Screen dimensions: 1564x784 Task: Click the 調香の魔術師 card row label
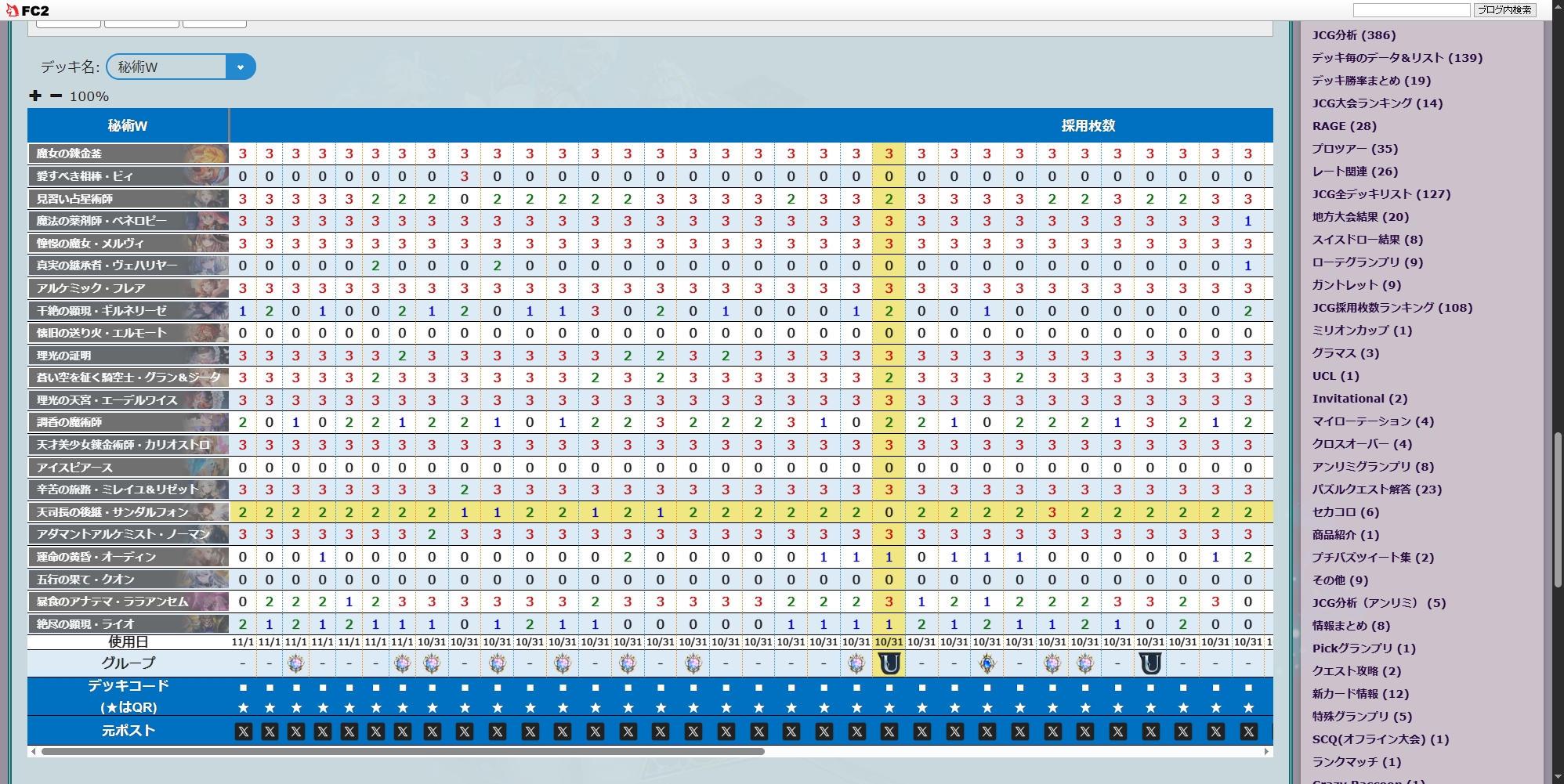(129, 422)
